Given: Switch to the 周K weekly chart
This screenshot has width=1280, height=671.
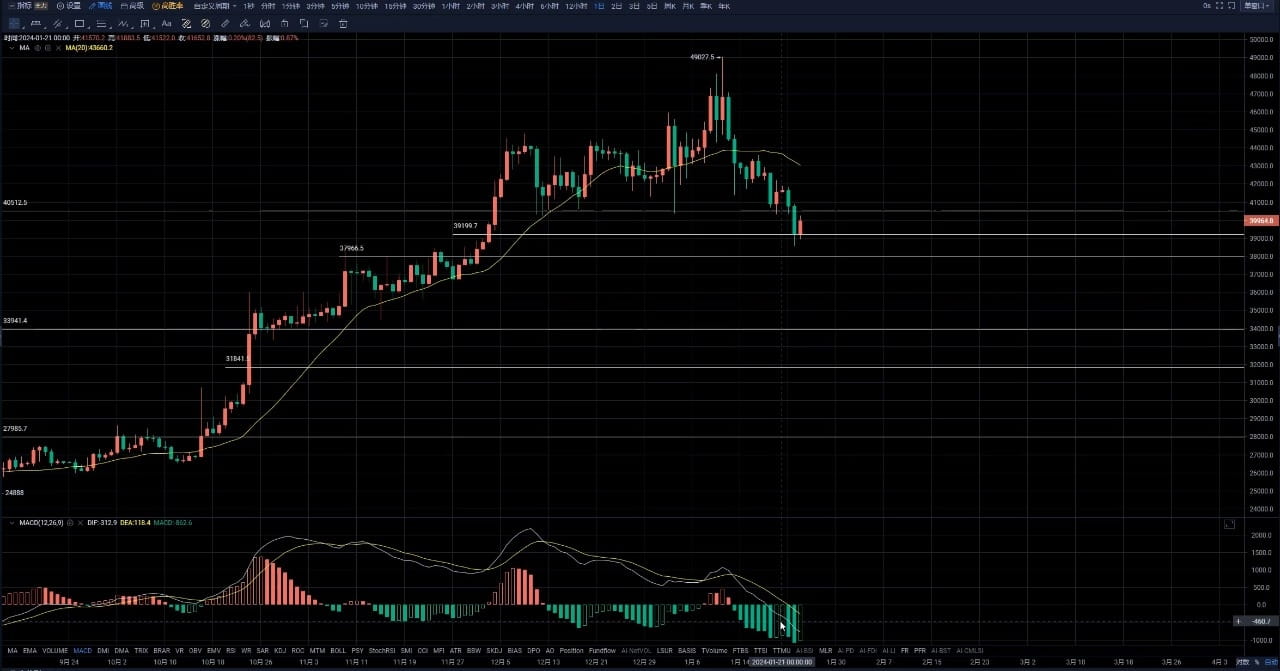Looking at the screenshot, I should (669, 6).
